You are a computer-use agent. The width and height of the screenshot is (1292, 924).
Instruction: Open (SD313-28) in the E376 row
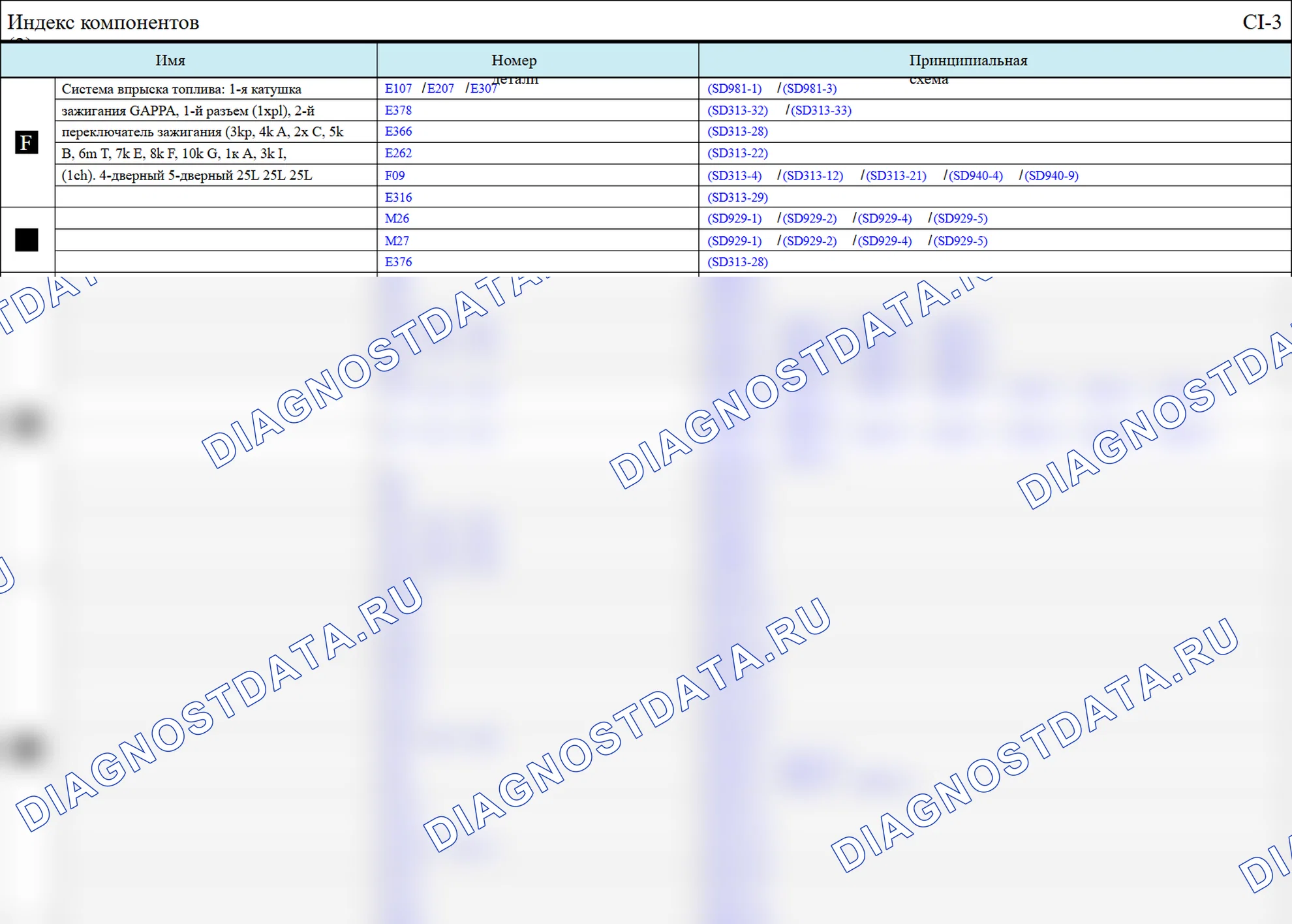(x=738, y=262)
